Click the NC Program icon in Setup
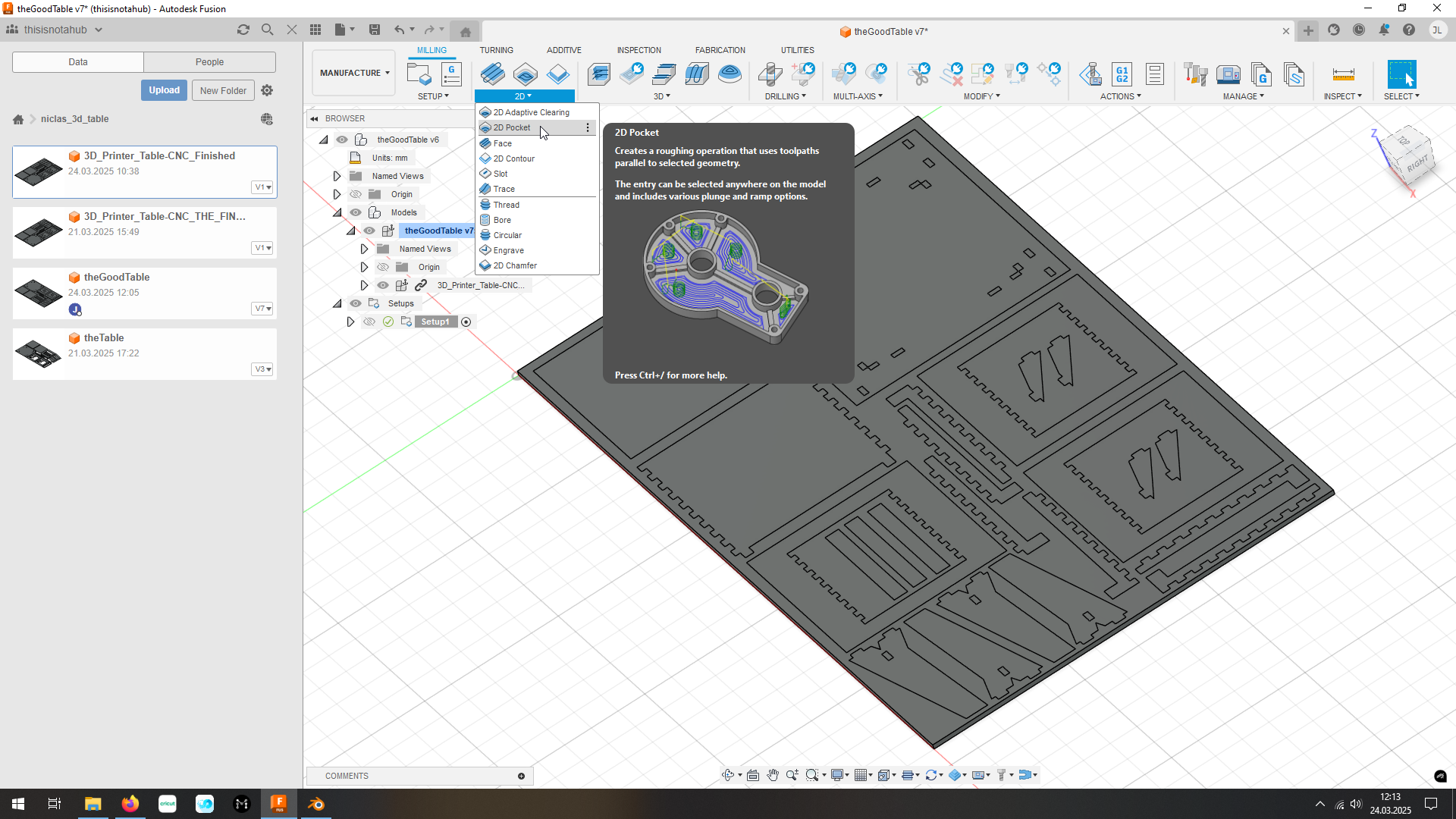 point(451,74)
